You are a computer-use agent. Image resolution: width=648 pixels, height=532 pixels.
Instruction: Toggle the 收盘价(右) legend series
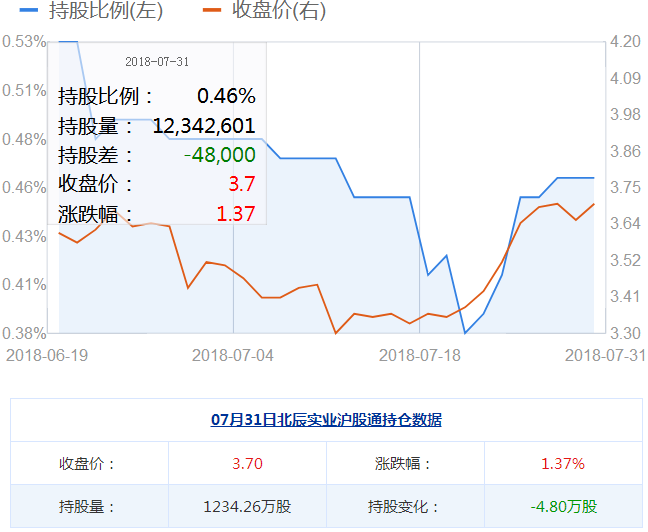click(264, 10)
